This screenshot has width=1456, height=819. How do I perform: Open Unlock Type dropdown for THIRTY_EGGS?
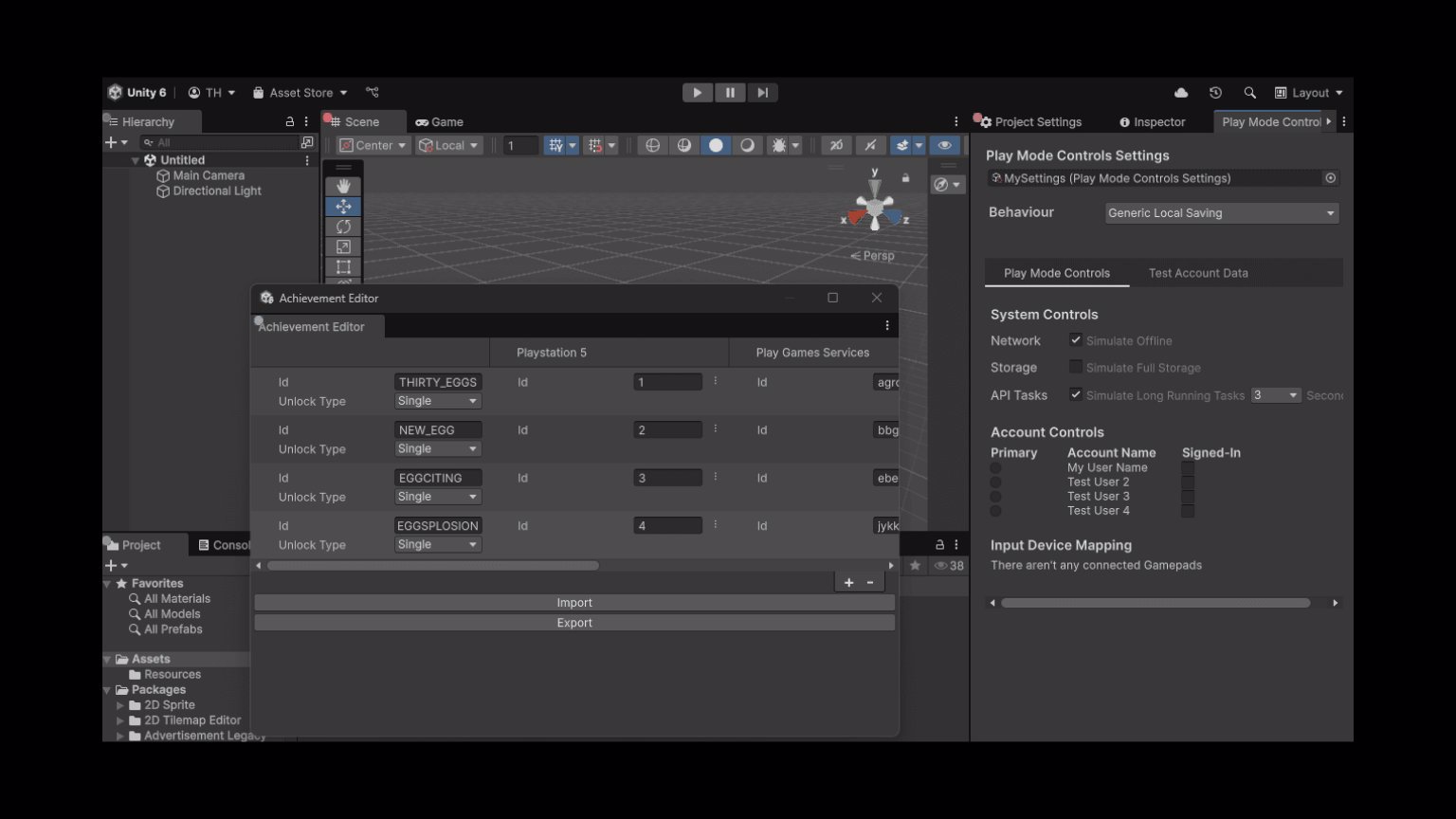(437, 401)
